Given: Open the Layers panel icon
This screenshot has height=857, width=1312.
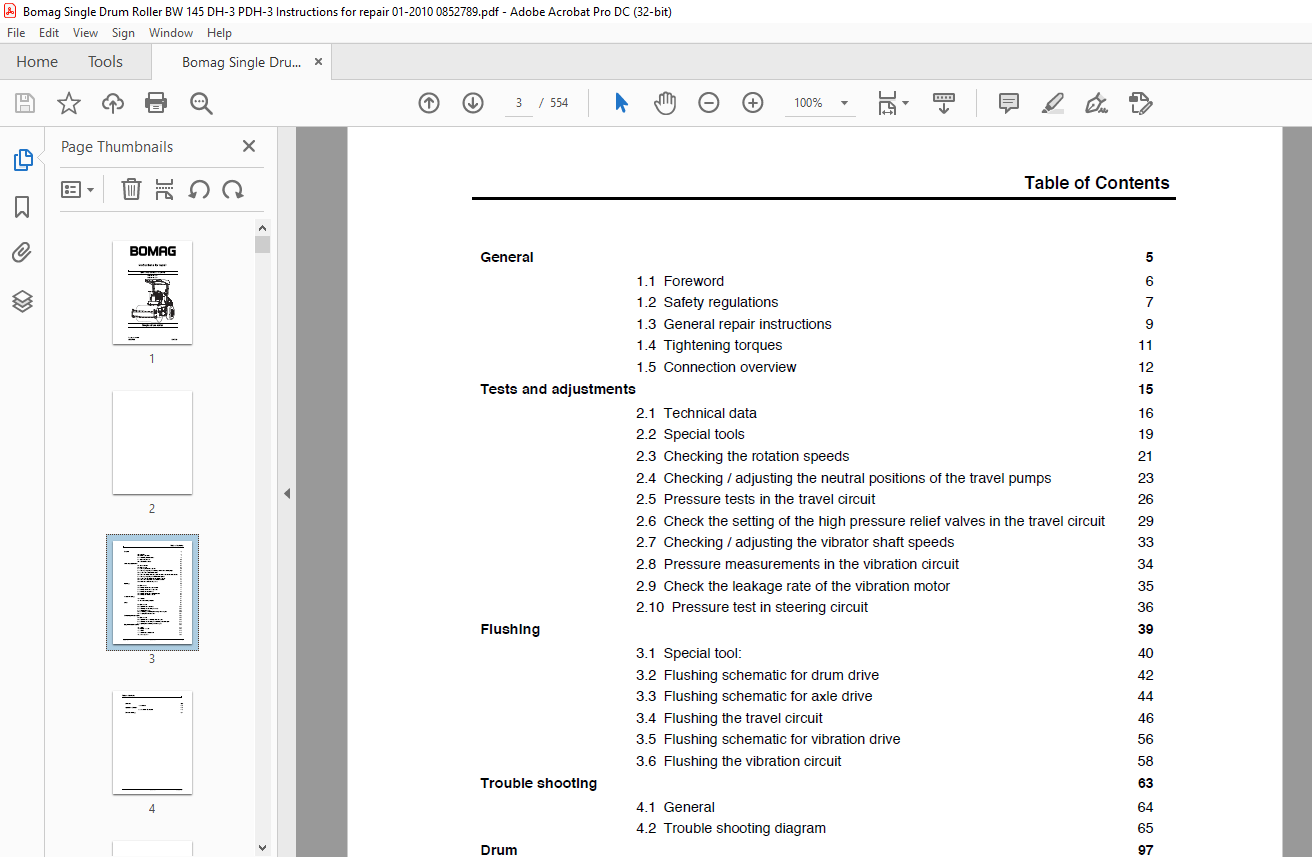Looking at the screenshot, I should (x=22, y=301).
